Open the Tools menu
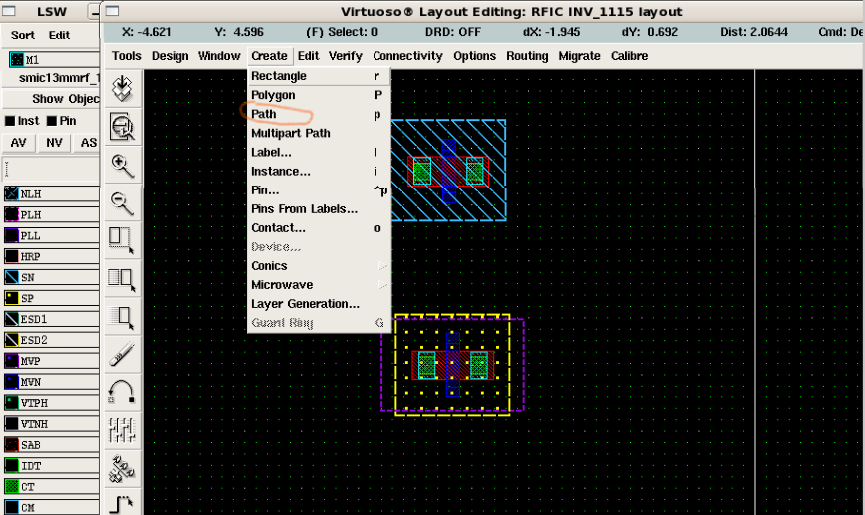This screenshot has height=515, width=865. [x=127, y=56]
